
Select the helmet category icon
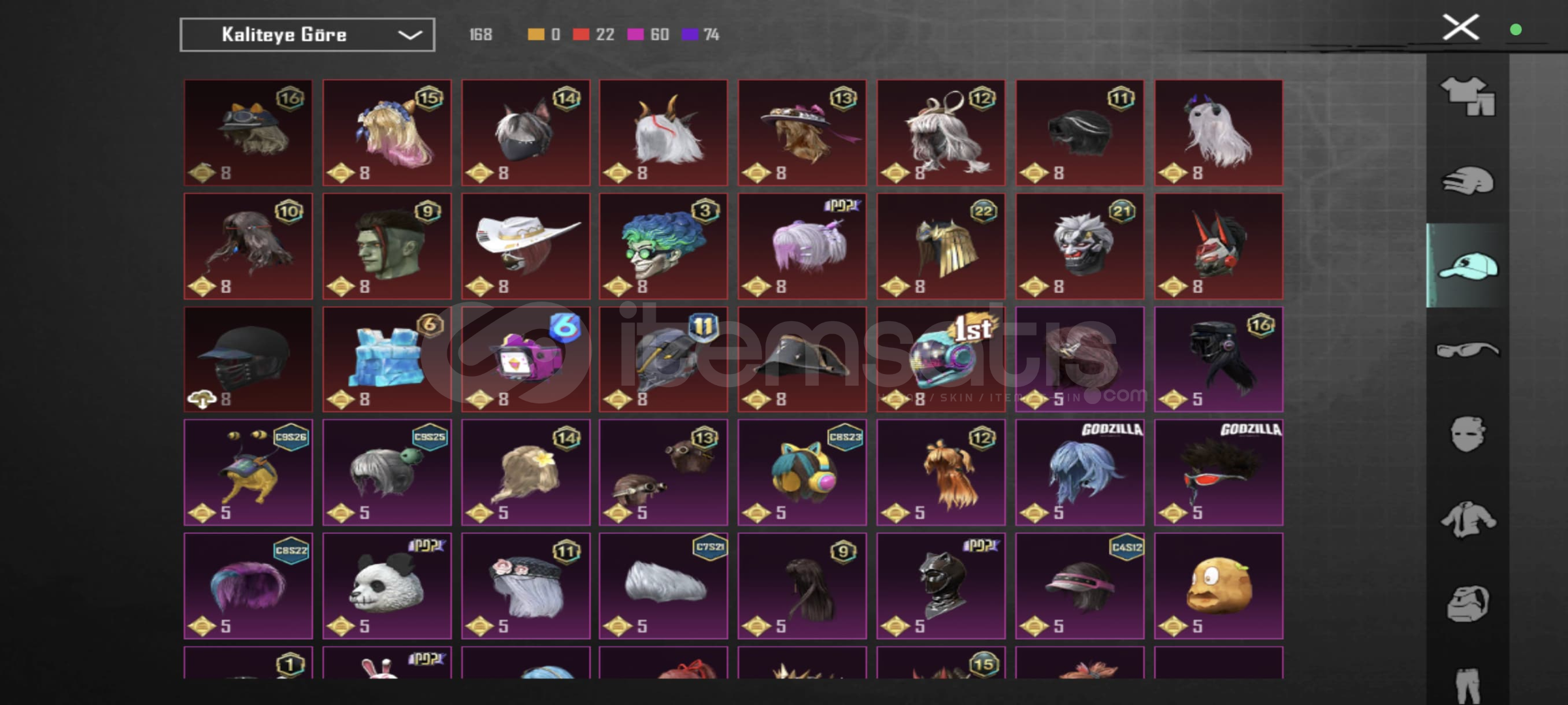(x=1467, y=181)
